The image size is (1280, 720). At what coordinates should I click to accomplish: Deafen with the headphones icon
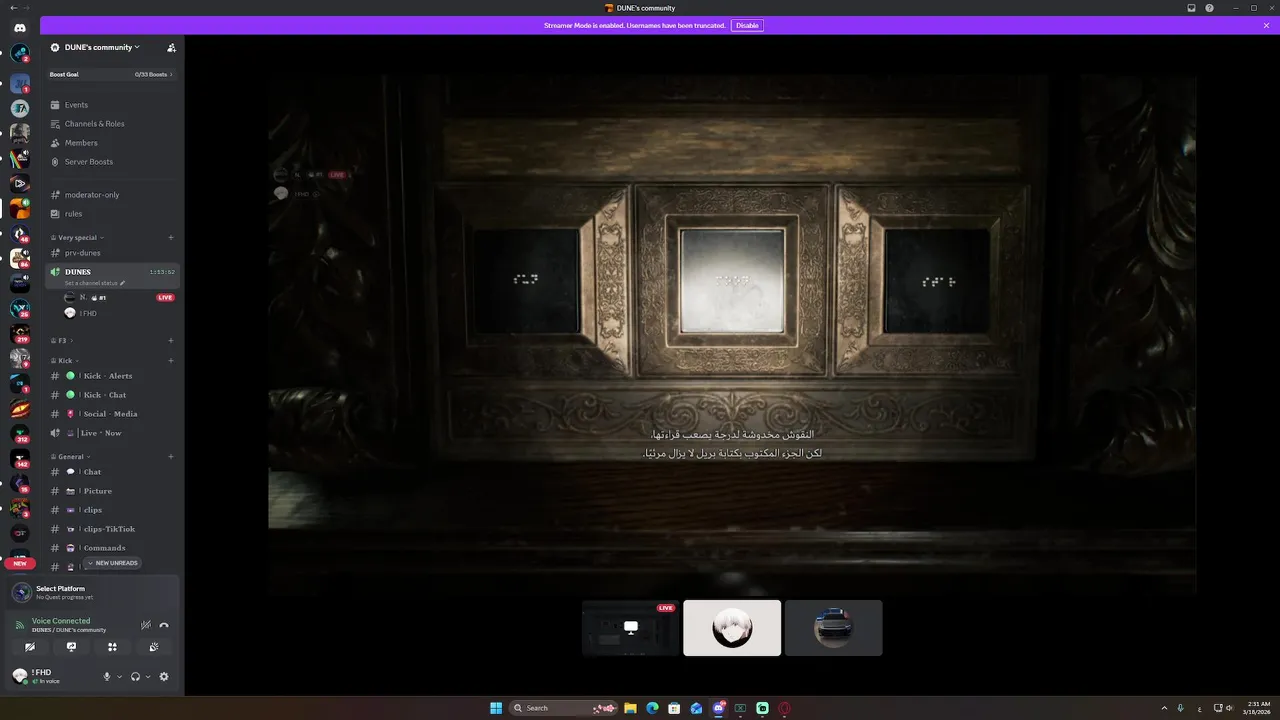[135, 677]
